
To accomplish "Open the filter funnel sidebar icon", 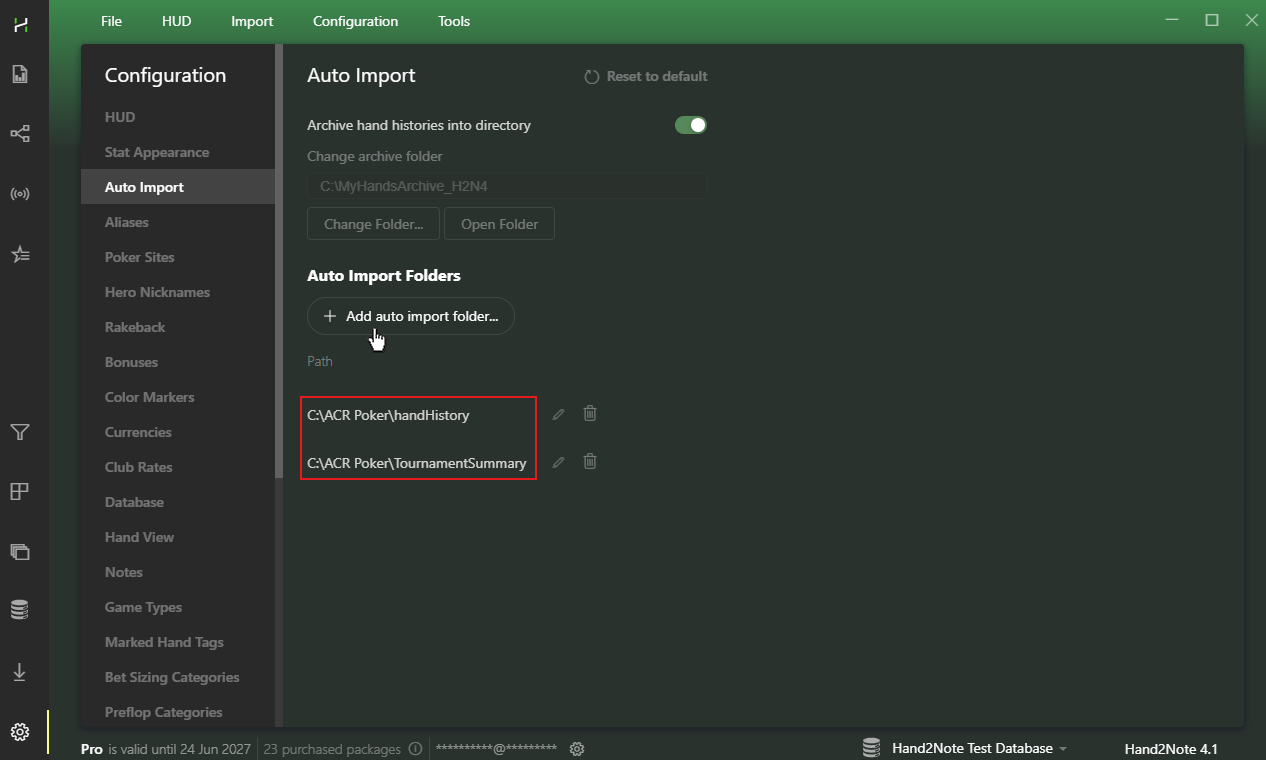I will (x=20, y=432).
